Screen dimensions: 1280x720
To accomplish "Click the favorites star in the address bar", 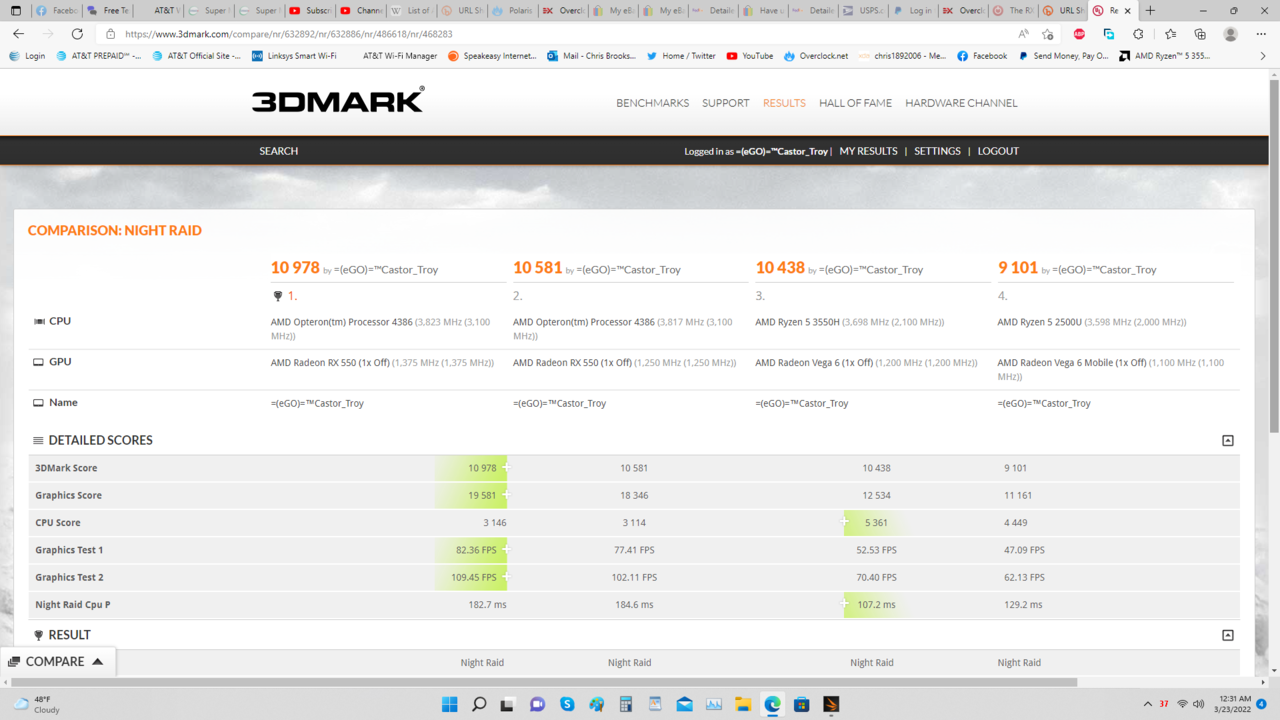I will (1046, 32).
